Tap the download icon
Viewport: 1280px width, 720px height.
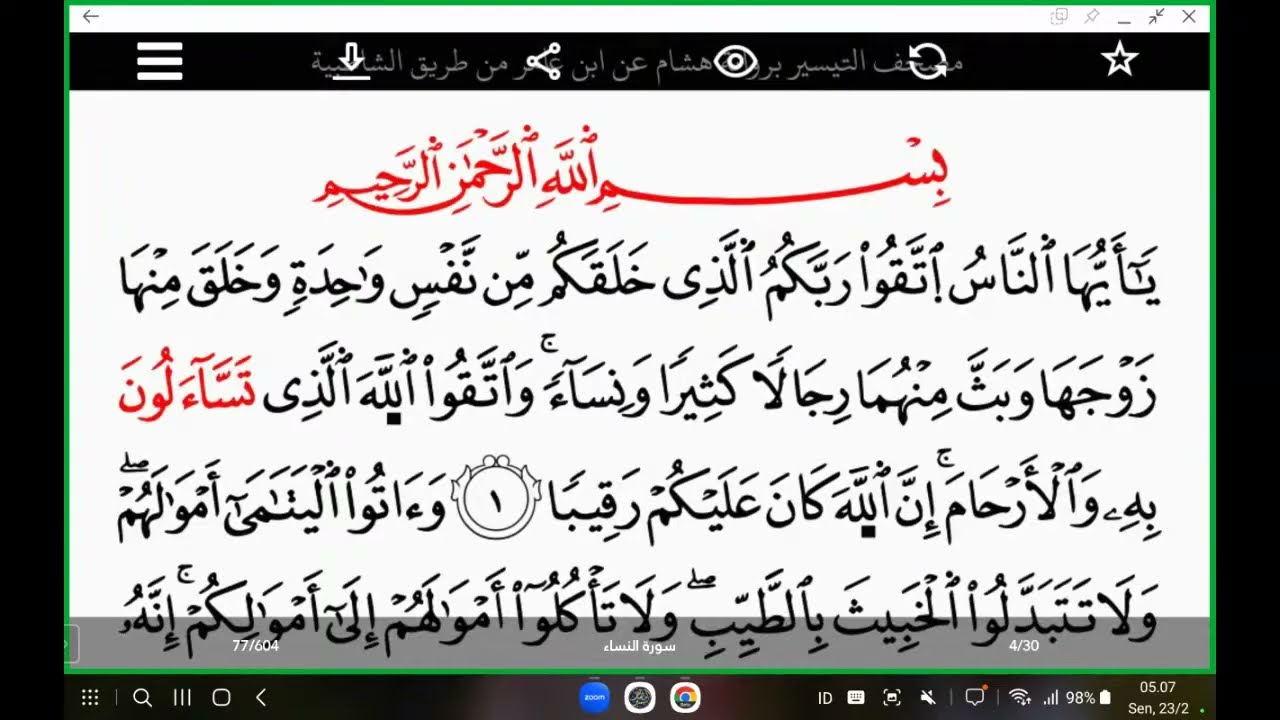click(351, 61)
